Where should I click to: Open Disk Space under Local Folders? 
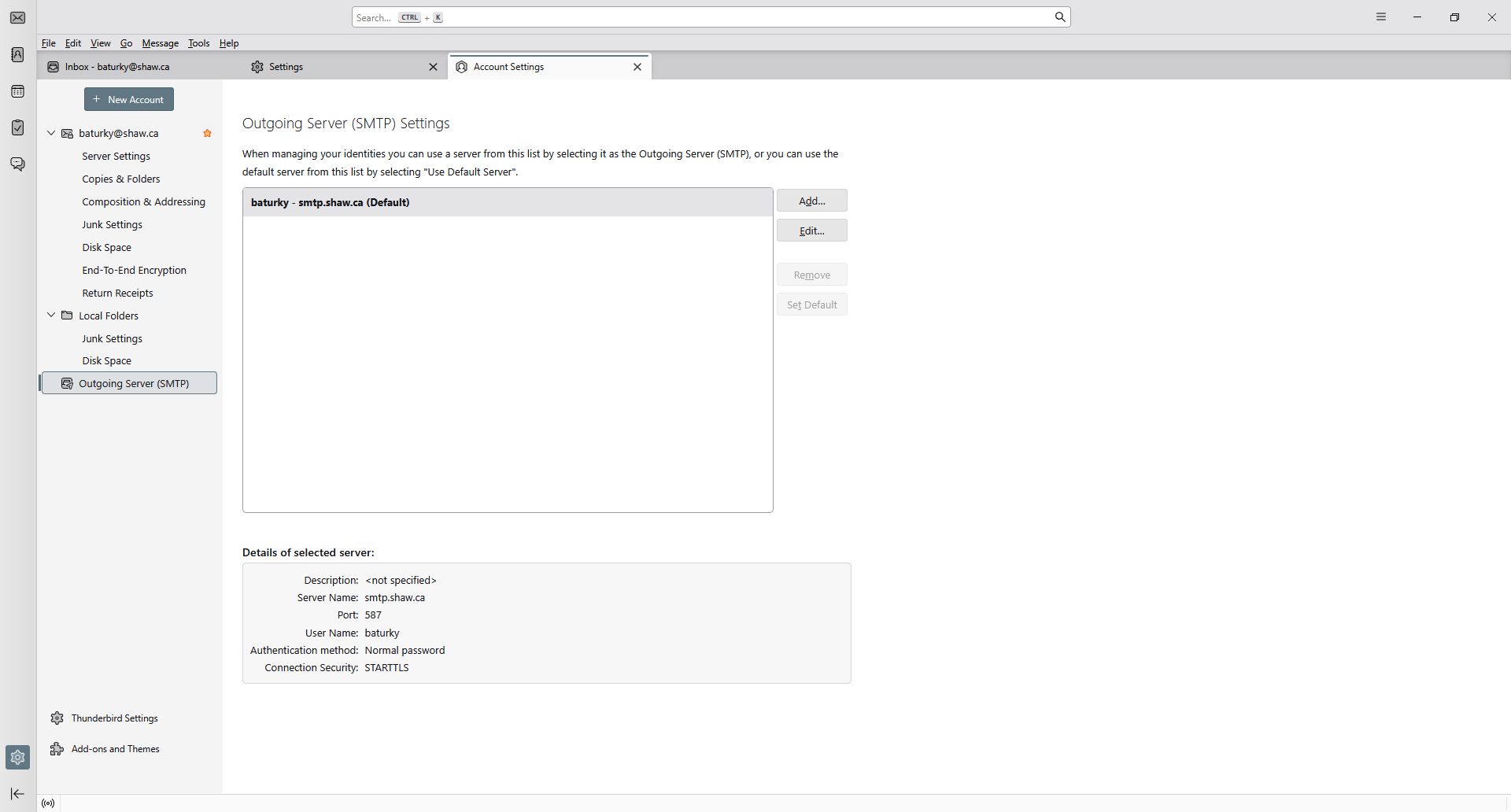106,361
